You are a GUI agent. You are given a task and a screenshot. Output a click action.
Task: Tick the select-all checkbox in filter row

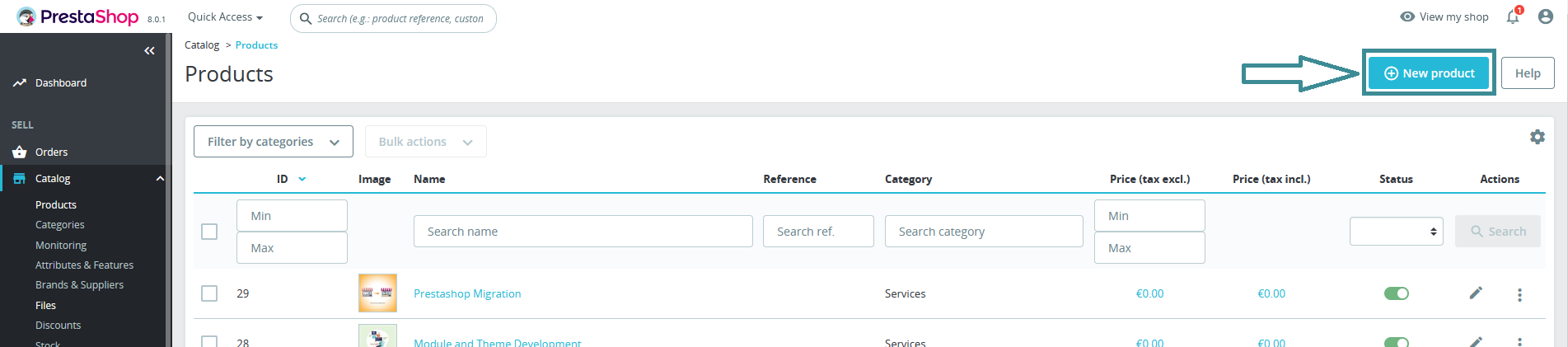point(209,232)
